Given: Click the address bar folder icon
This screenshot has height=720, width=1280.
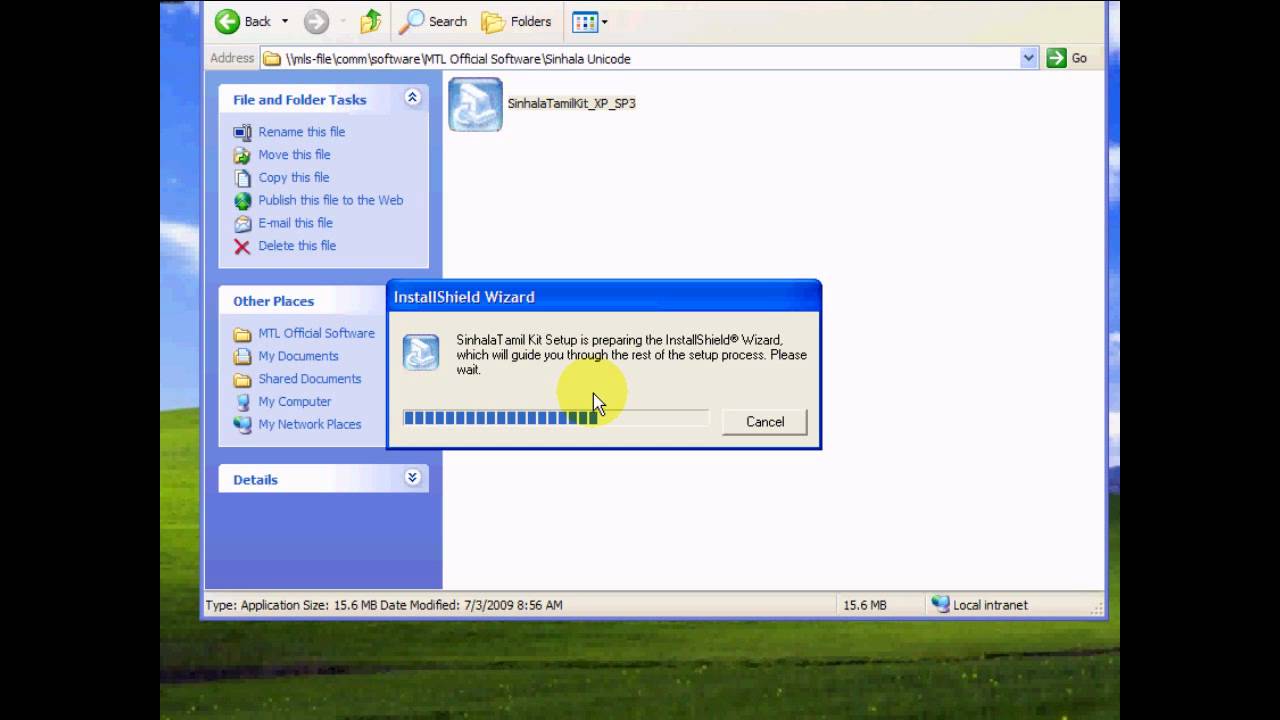Looking at the screenshot, I should pos(272,59).
